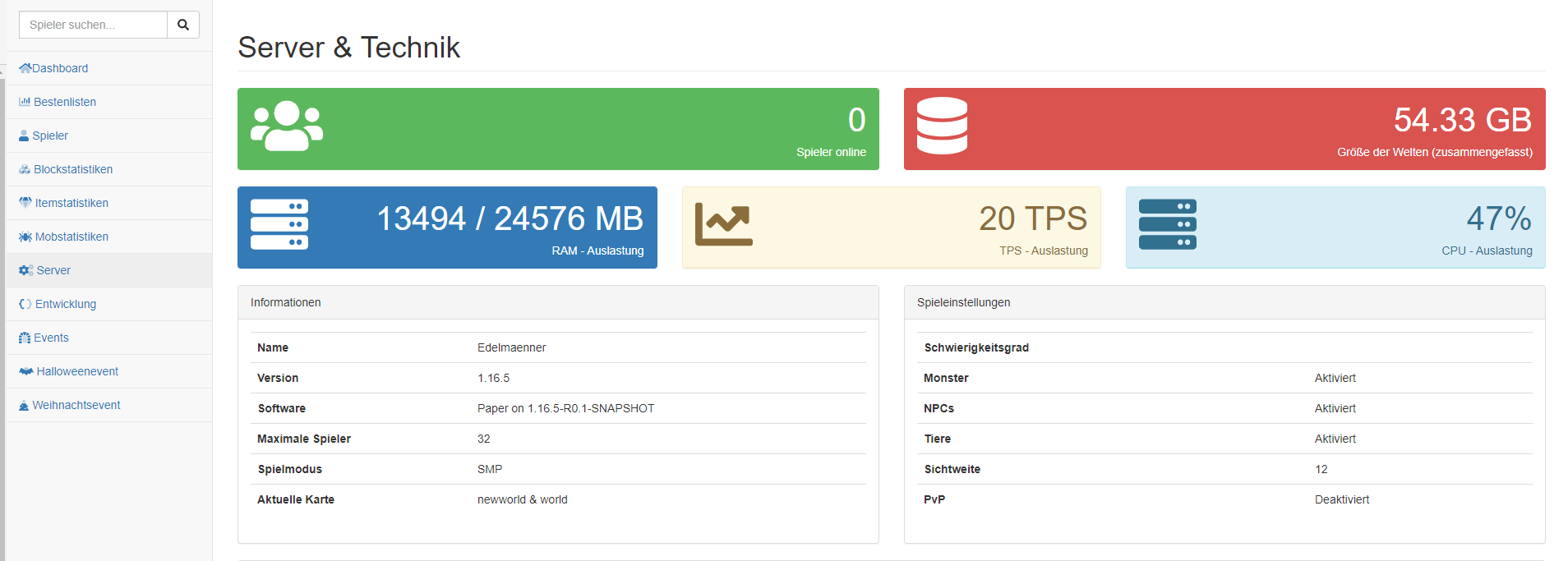The image size is (1568, 561).
Task: Open the Halloweenevent link
Action: tap(77, 371)
